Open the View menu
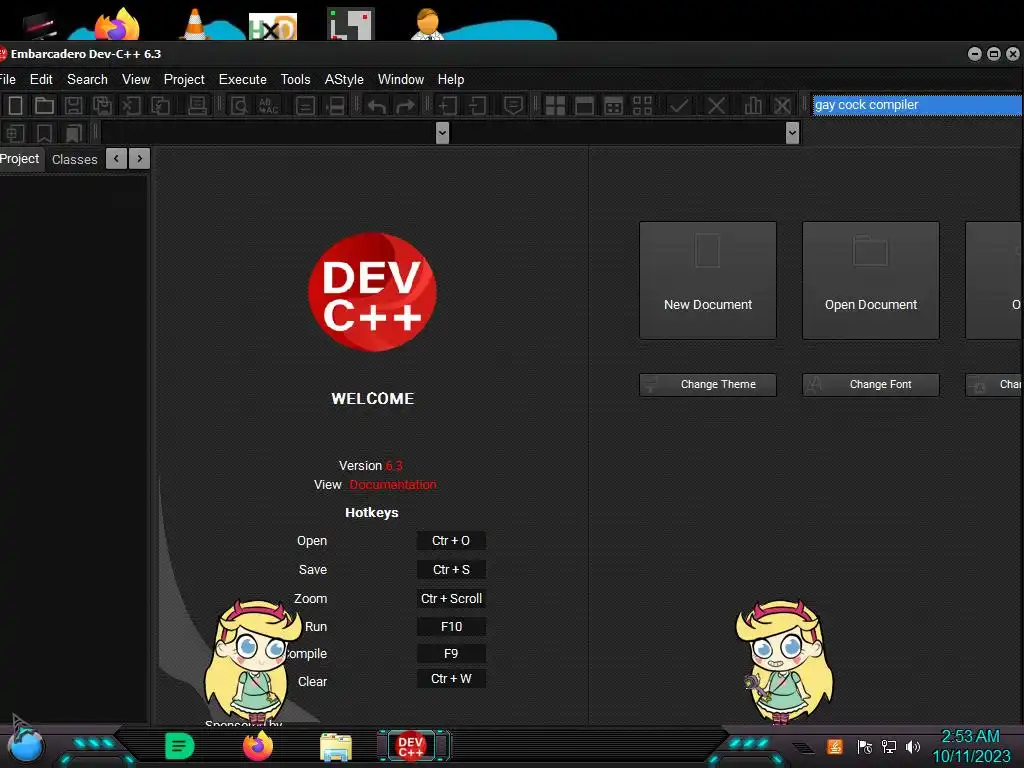 coord(136,79)
